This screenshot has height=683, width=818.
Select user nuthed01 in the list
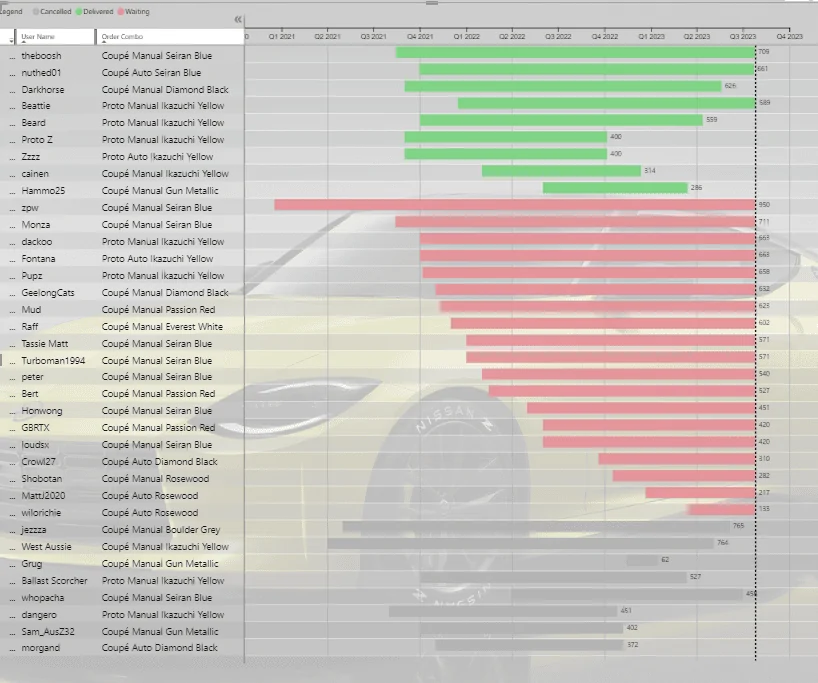tap(41, 73)
